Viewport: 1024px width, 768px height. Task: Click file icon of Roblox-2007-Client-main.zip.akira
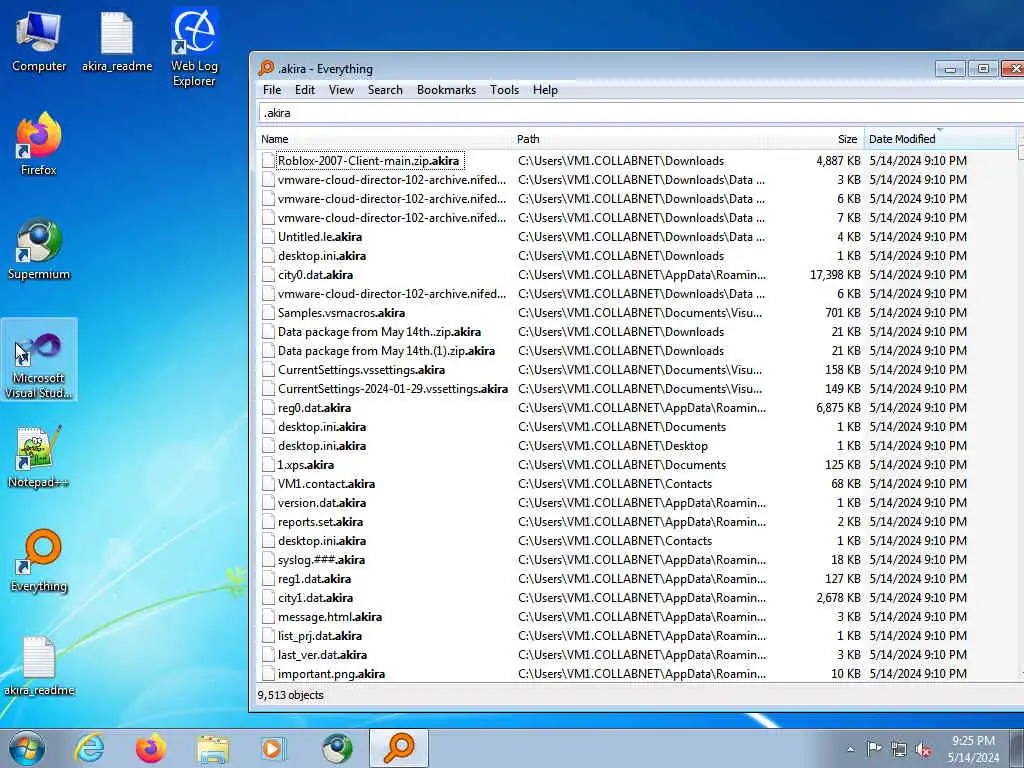tap(268, 161)
